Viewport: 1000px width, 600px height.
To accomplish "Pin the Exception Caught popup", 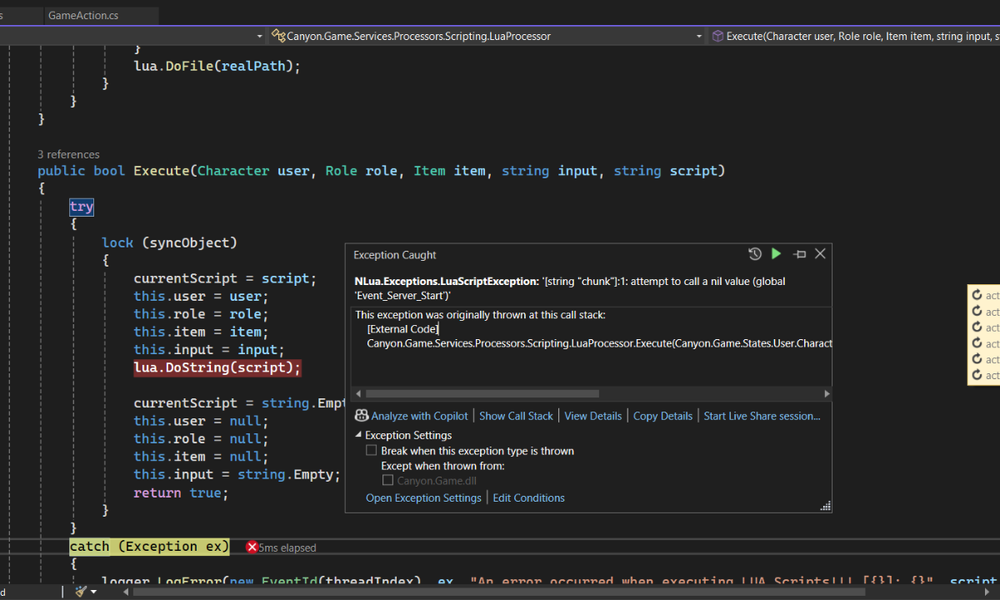I will click(x=799, y=254).
